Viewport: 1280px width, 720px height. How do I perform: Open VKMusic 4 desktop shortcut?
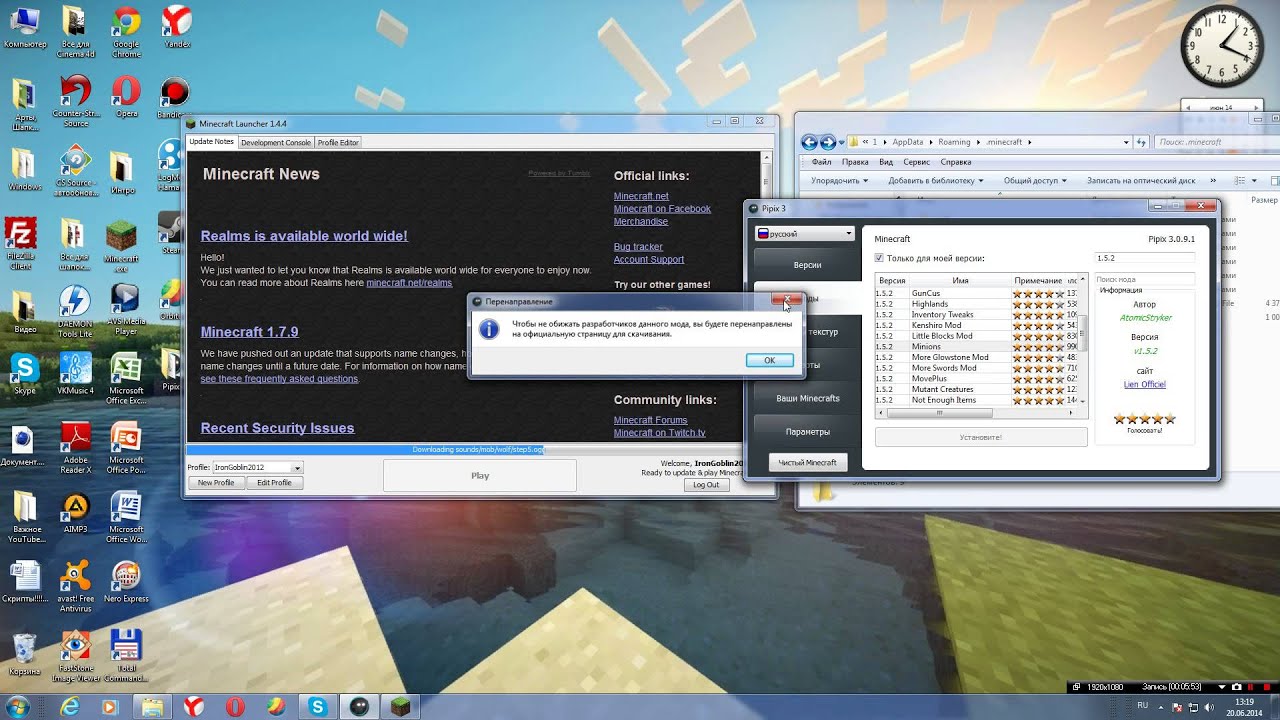75,373
